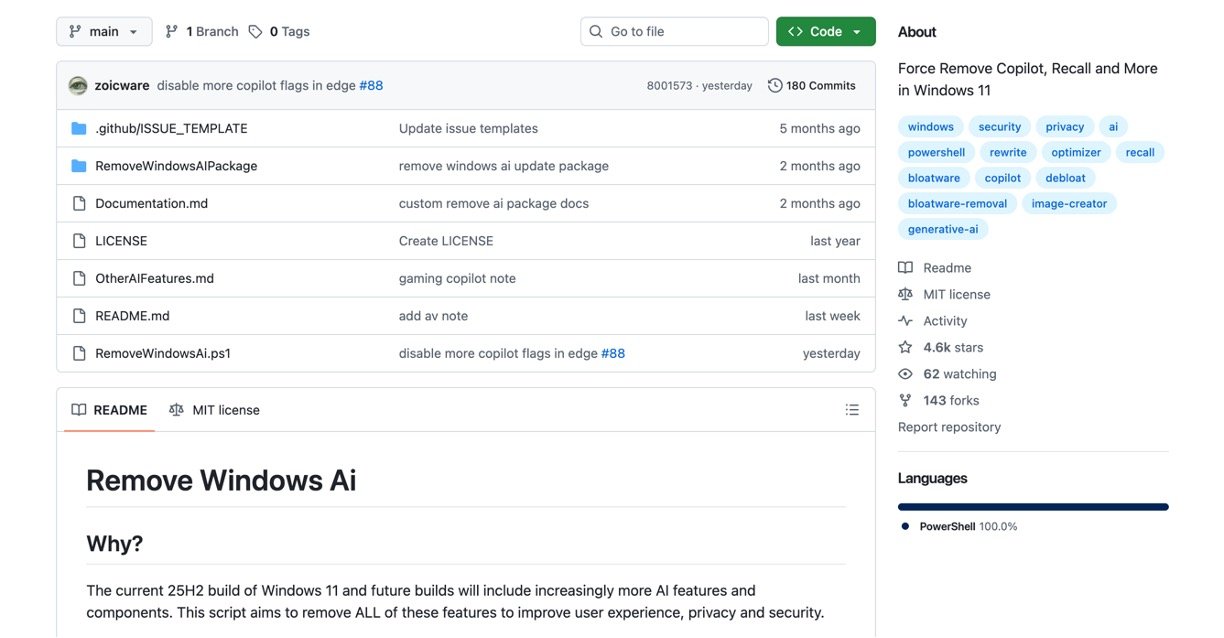Open the LICENSE file
This screenshot has width=1224, height=638.
(x=121, y=241)
